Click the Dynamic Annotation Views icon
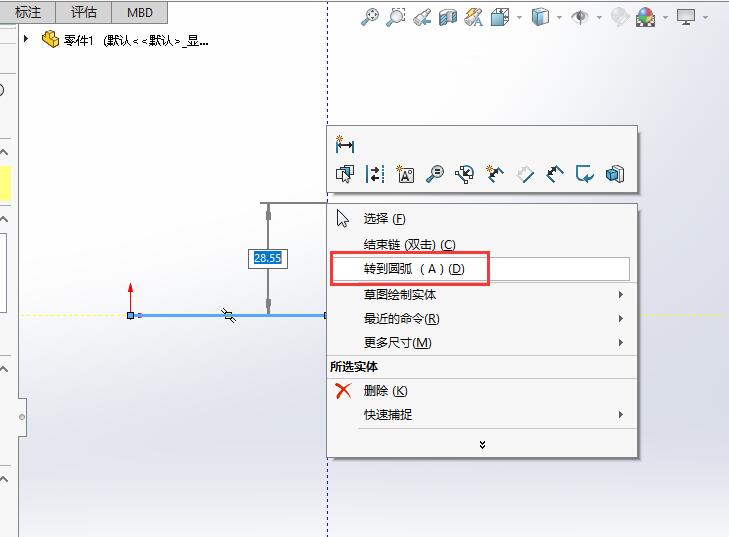729x537 pixels. pyautogui.click(x=474, y=17)
